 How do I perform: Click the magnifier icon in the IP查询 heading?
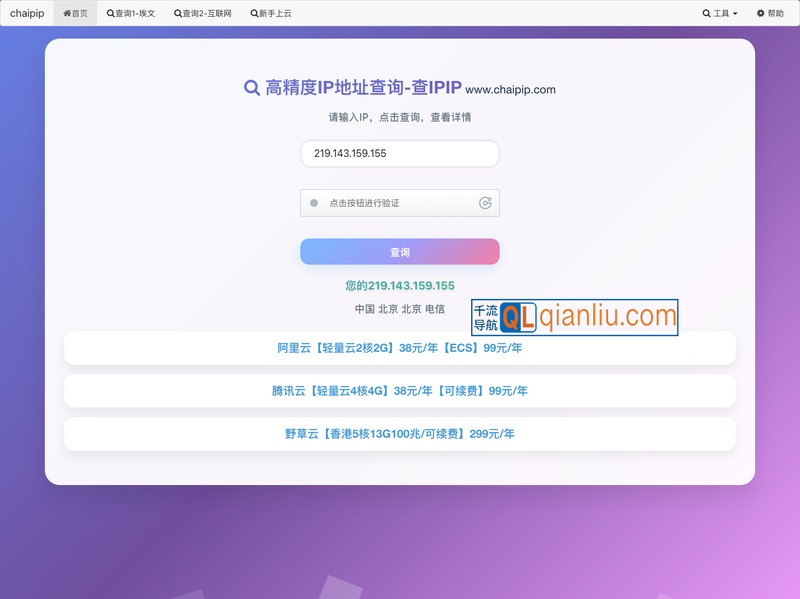click(250, 88)
